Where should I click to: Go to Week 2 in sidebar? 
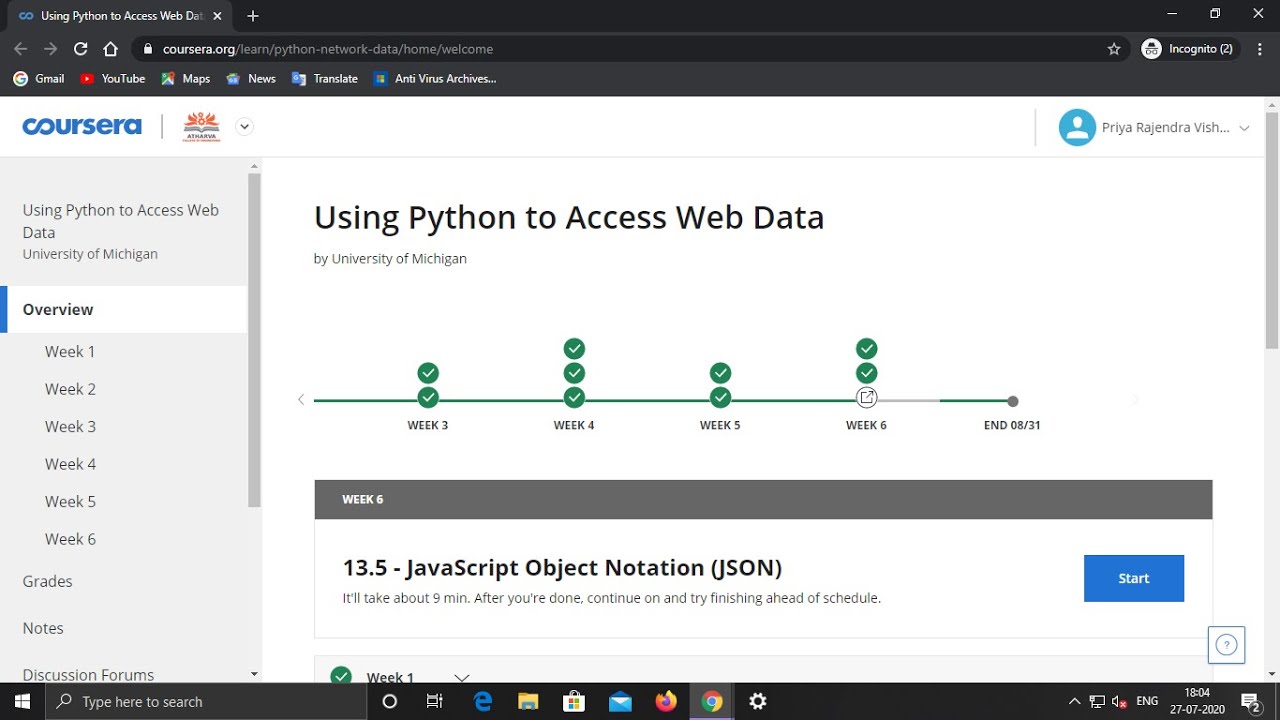[x=70, y=389]
